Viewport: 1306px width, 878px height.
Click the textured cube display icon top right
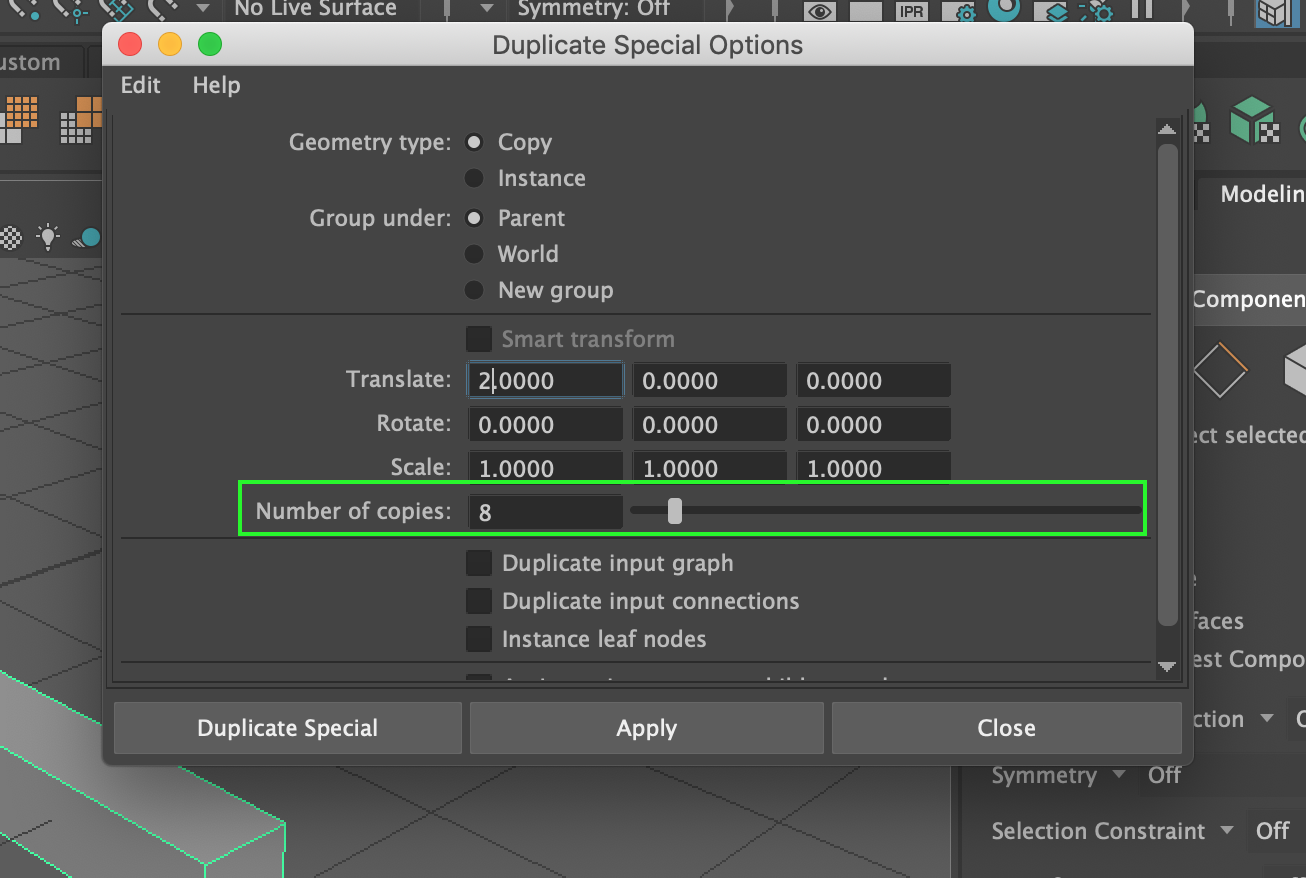1278,13
